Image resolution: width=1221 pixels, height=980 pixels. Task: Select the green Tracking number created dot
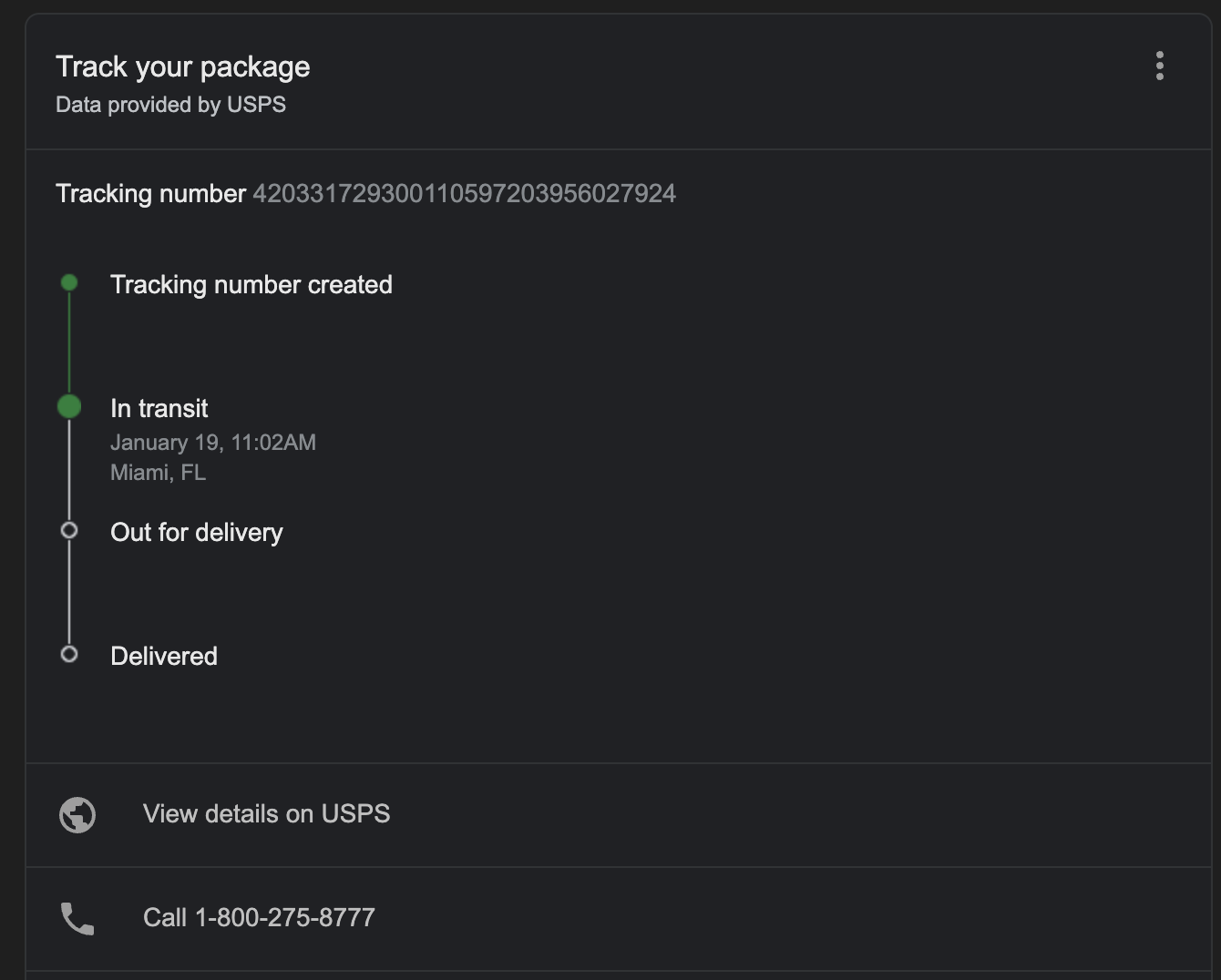click(x=69, y=283)
